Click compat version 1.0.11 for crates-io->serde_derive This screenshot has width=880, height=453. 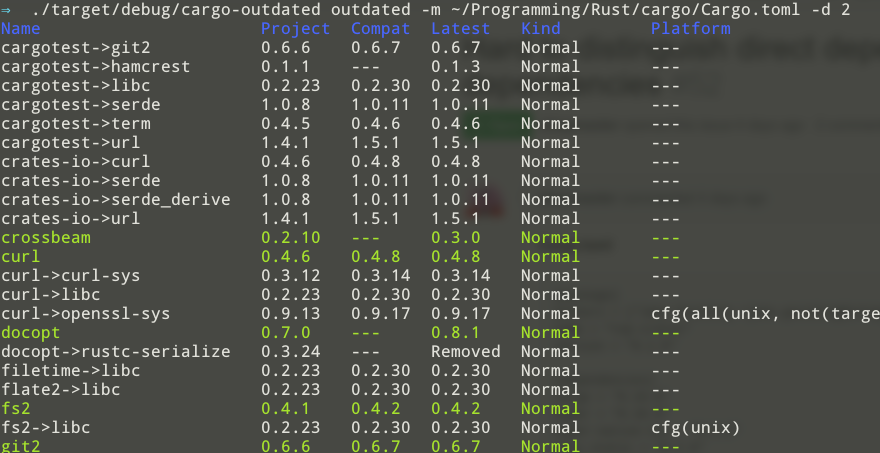point(381,200)
